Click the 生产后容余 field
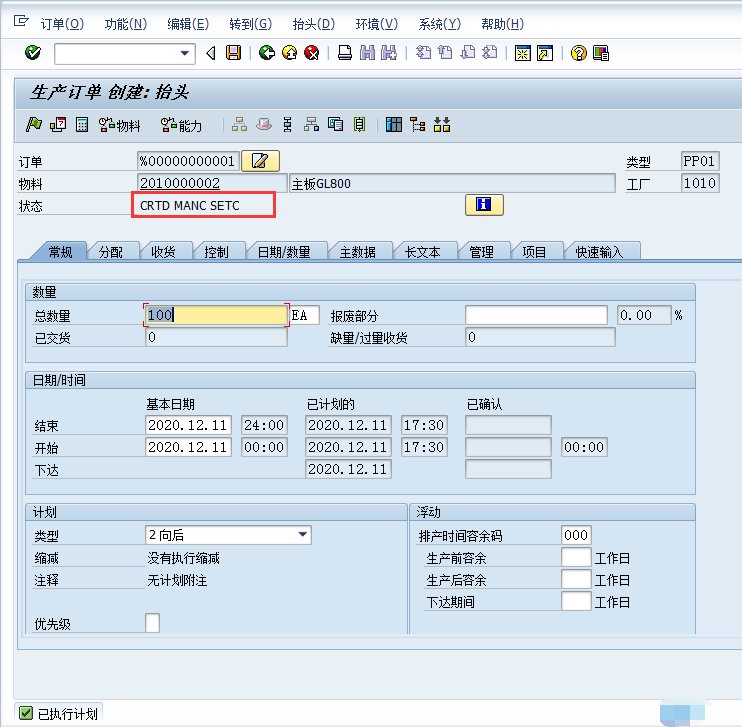Image resolution: width=742 pixels, height=727 pixels. (x=576, y=579)
